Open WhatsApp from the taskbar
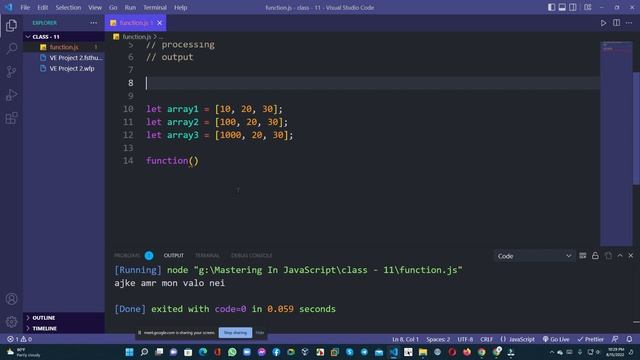 [x=232, y=352]
